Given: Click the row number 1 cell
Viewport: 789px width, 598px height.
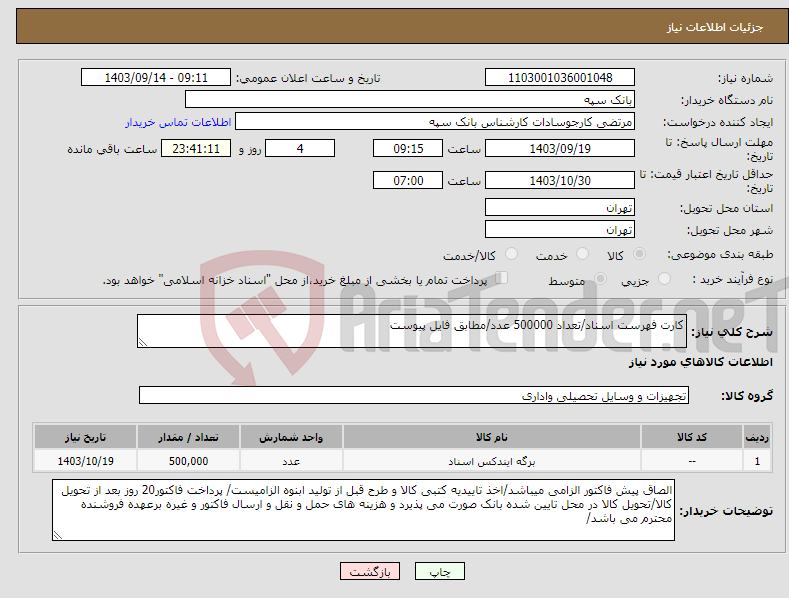Looking at the screenshot, I should pyautogui.click(x=757, y=461).
